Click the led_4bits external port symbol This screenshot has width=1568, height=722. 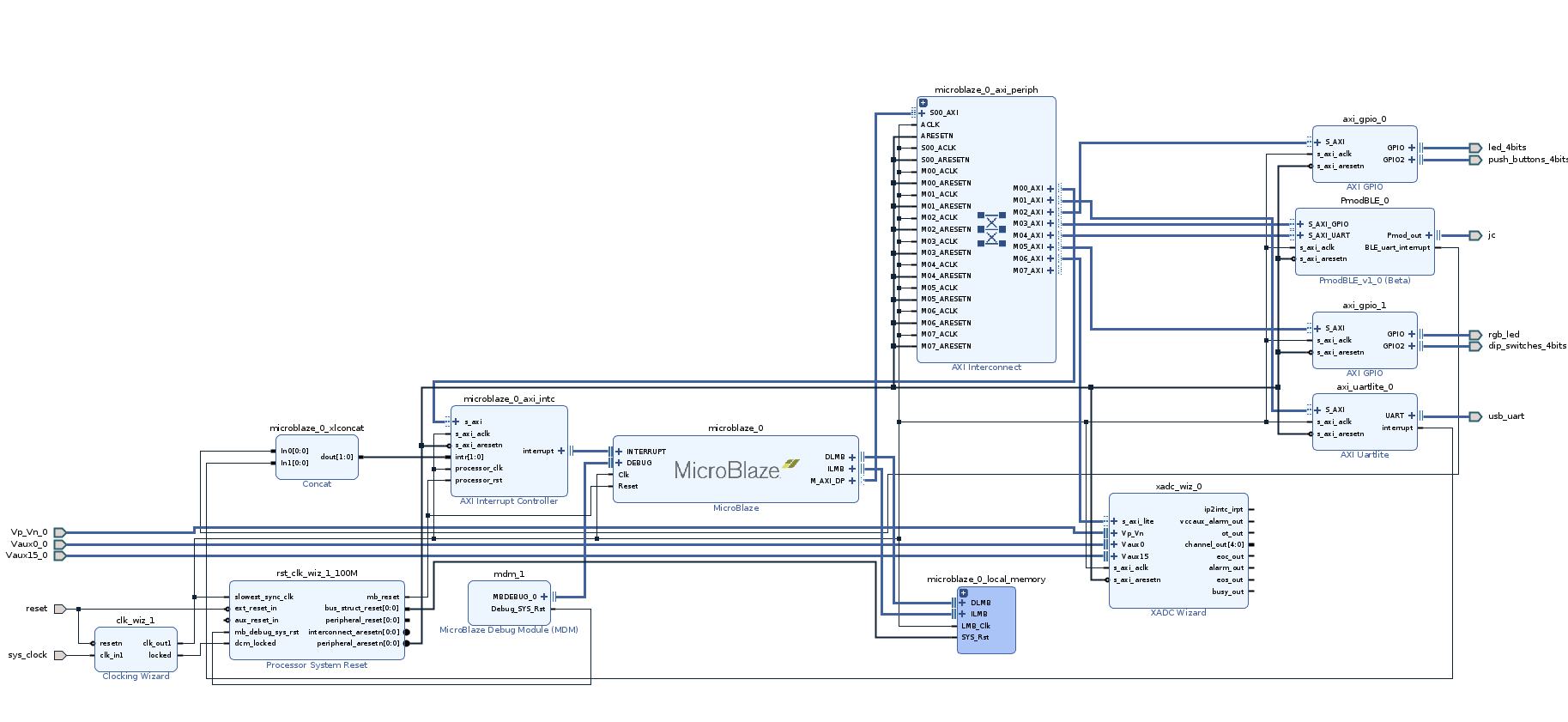(x=1474, y=148)
